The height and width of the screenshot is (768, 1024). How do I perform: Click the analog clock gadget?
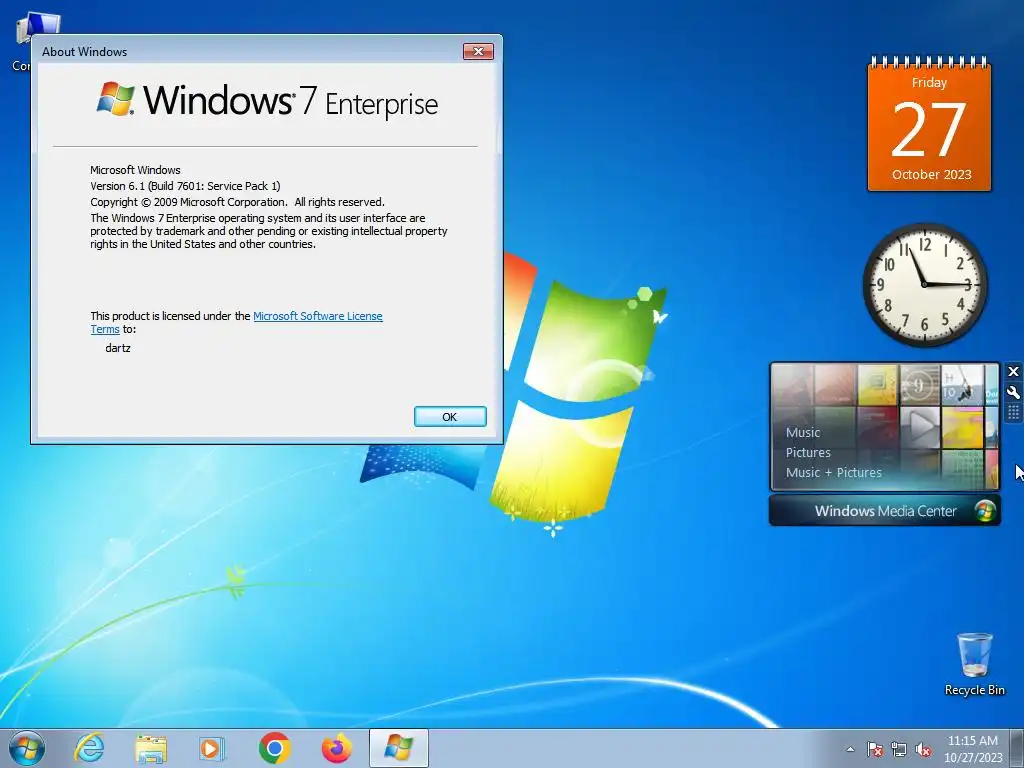pos(925,285)
